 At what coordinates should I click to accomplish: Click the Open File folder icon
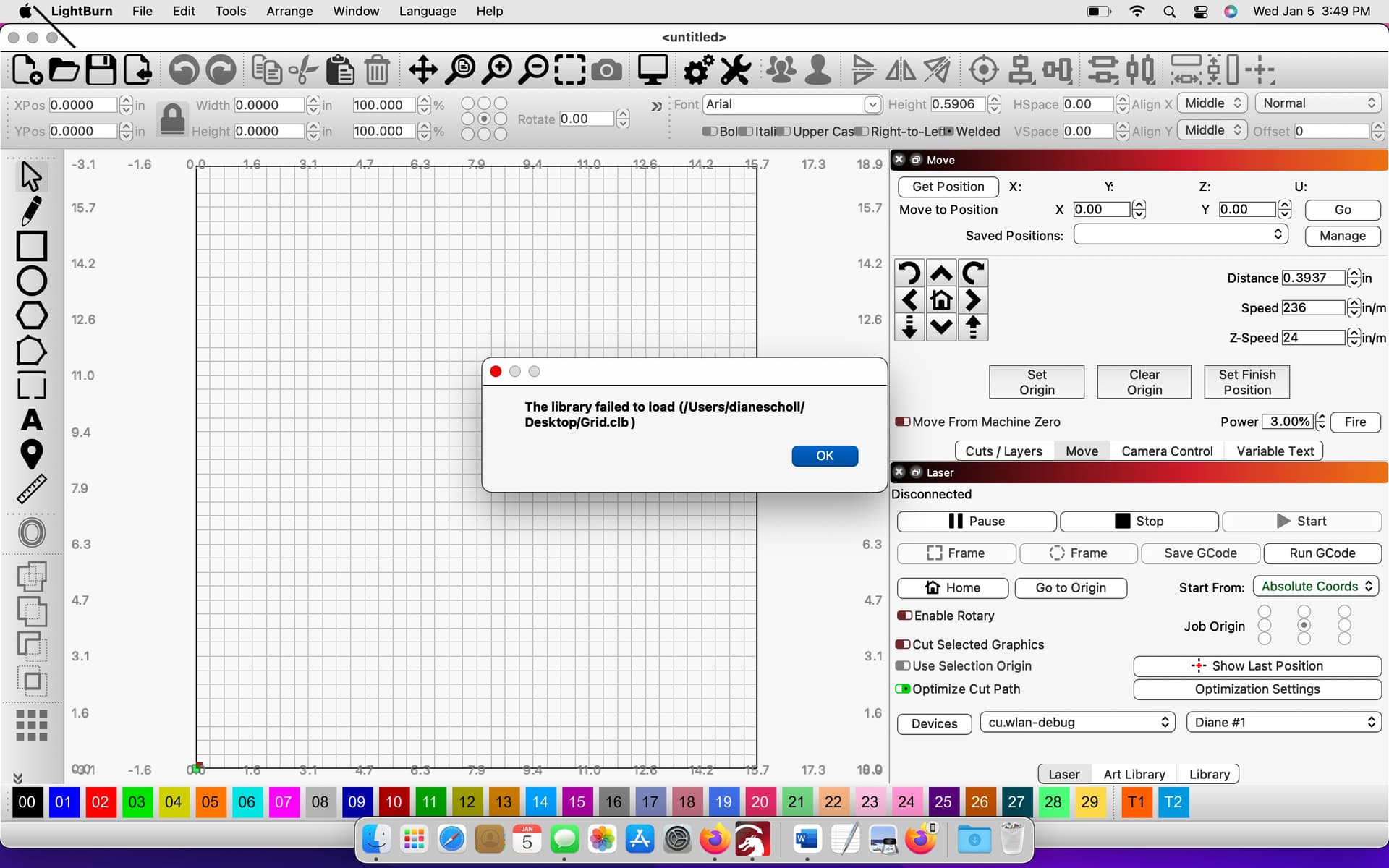[x=64, y=70]
